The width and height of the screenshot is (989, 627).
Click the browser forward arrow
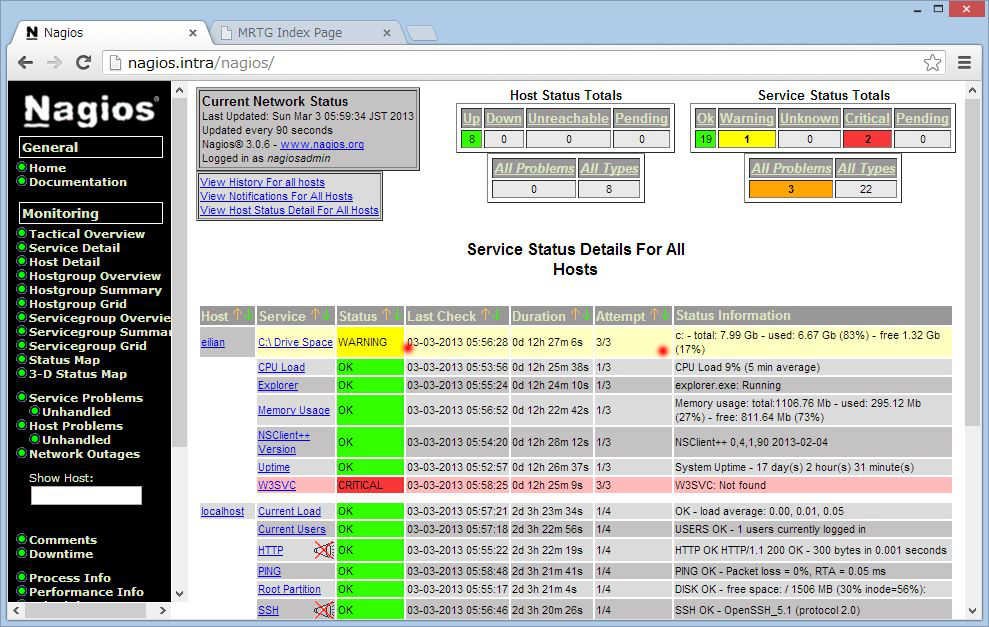pyautogui.click(x=55, y=62)
